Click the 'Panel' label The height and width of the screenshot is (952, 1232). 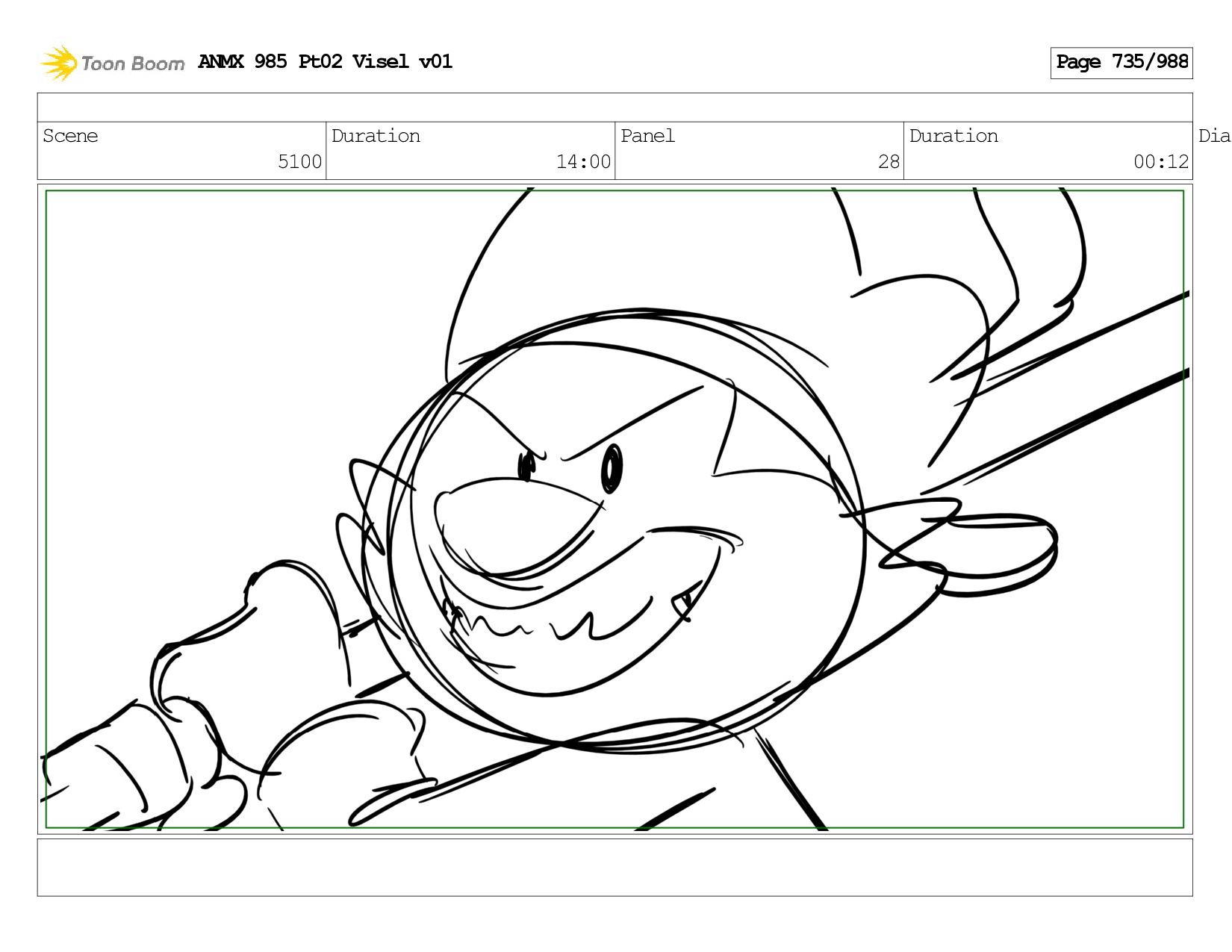[x=647, y=136]
